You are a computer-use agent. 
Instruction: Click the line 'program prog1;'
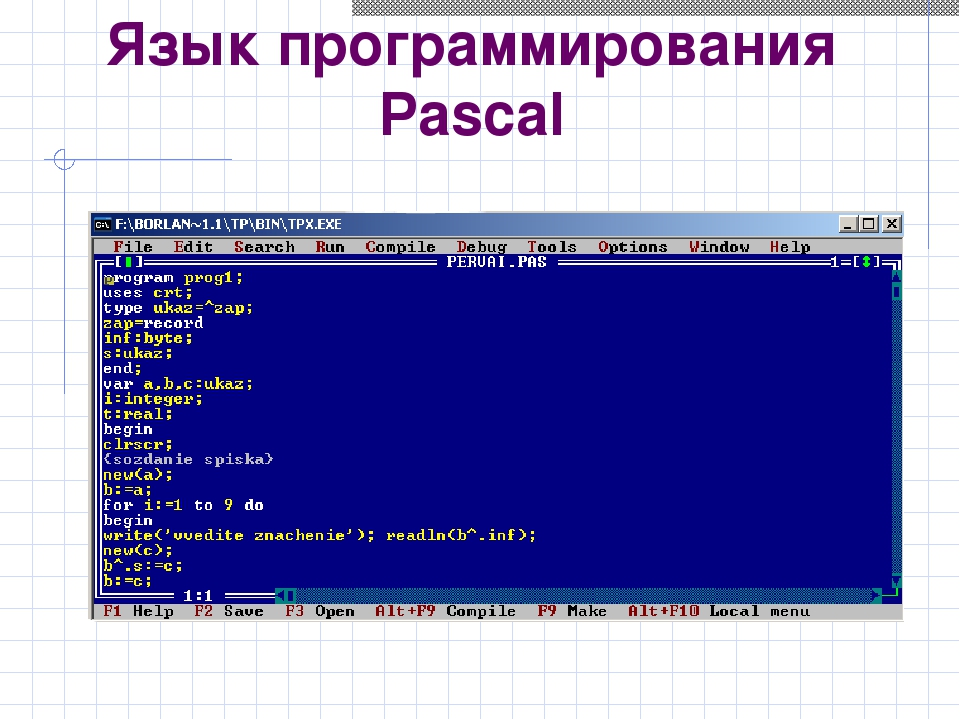pos(173,277)
